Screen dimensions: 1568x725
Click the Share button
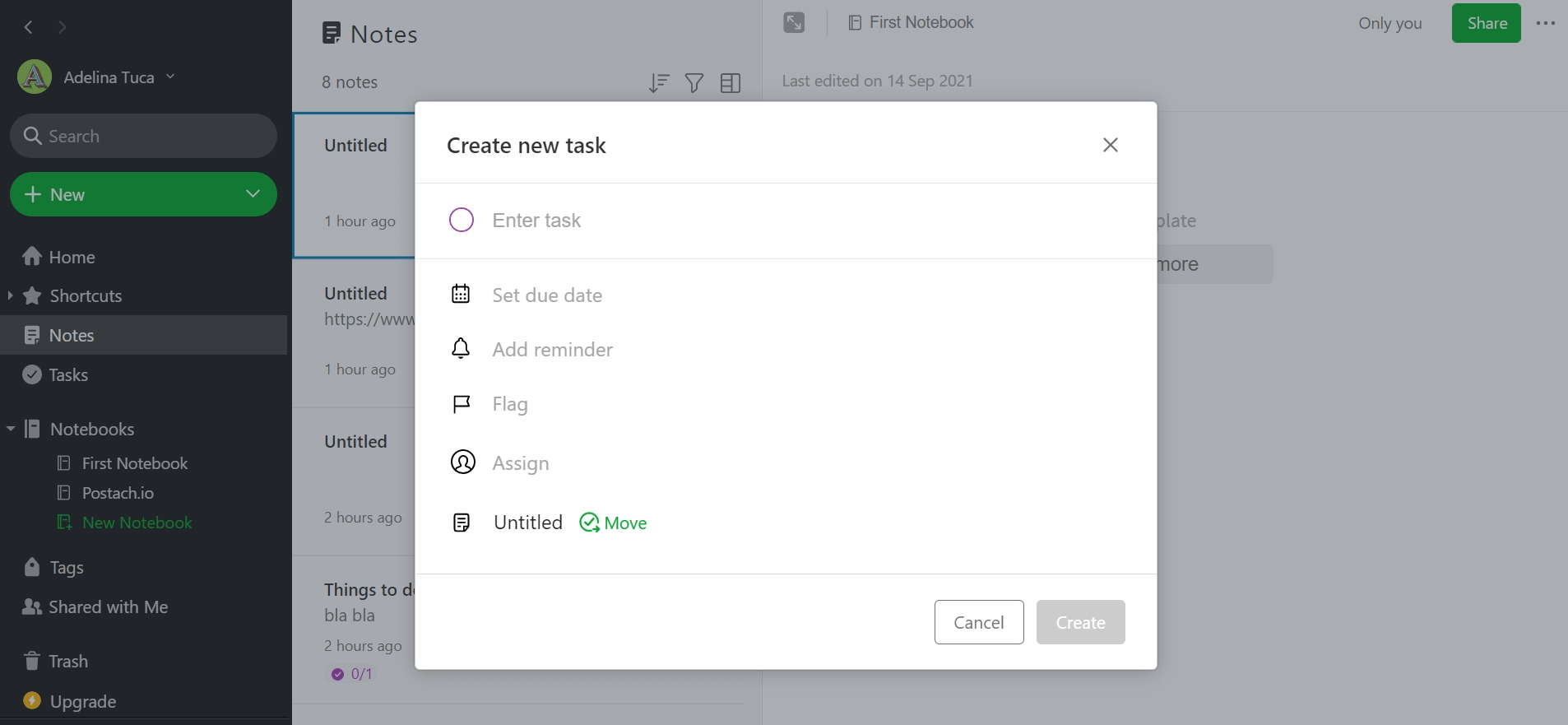1487,23
